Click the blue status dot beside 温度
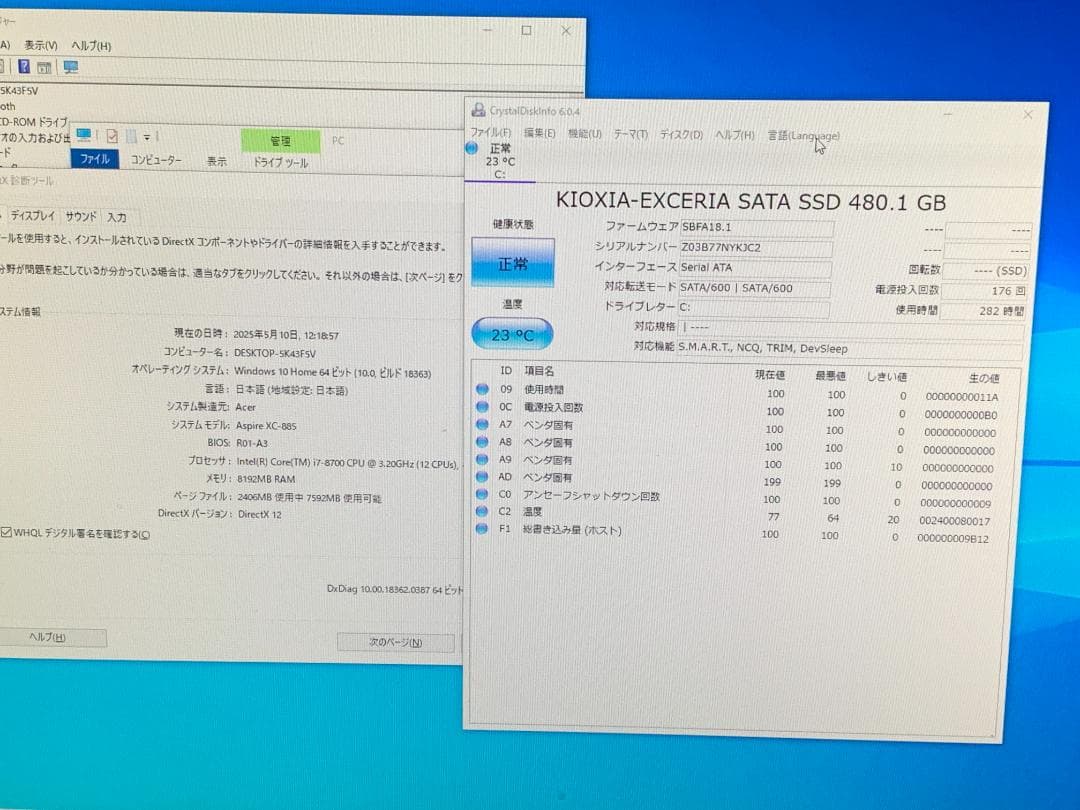This screenshot has height=810, width=1080. point(481,513)
